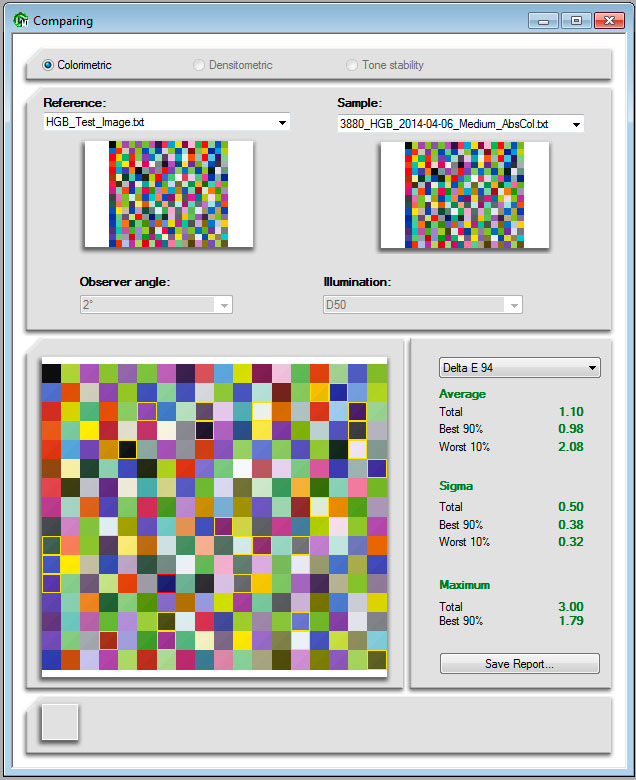
Task: Maximize the Comparing window
Action: (x=575, y=20)
